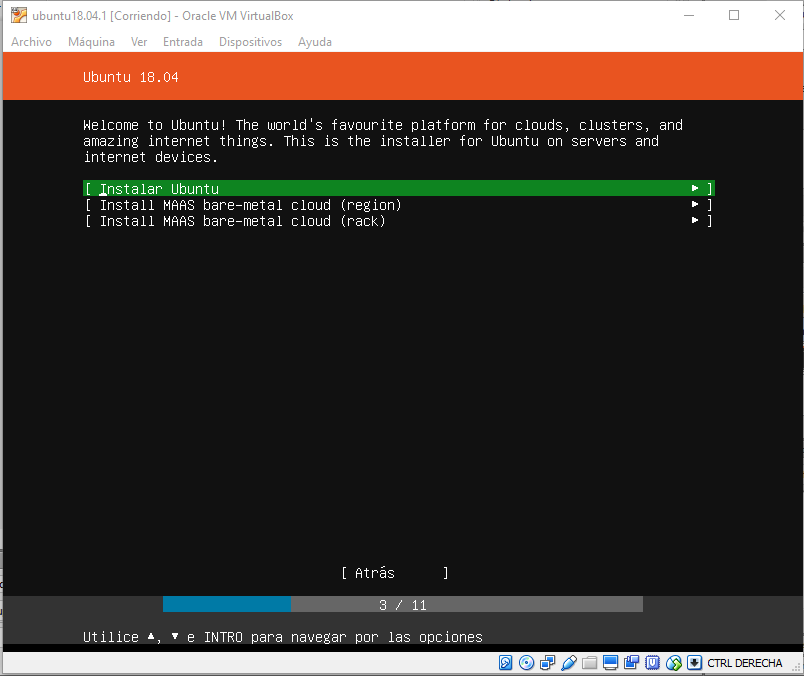Screen dimensions: 804x676
Task: Click the Welcome to Ubuntu paragraph
Action: pyautogui.click(x=383, y=141)
